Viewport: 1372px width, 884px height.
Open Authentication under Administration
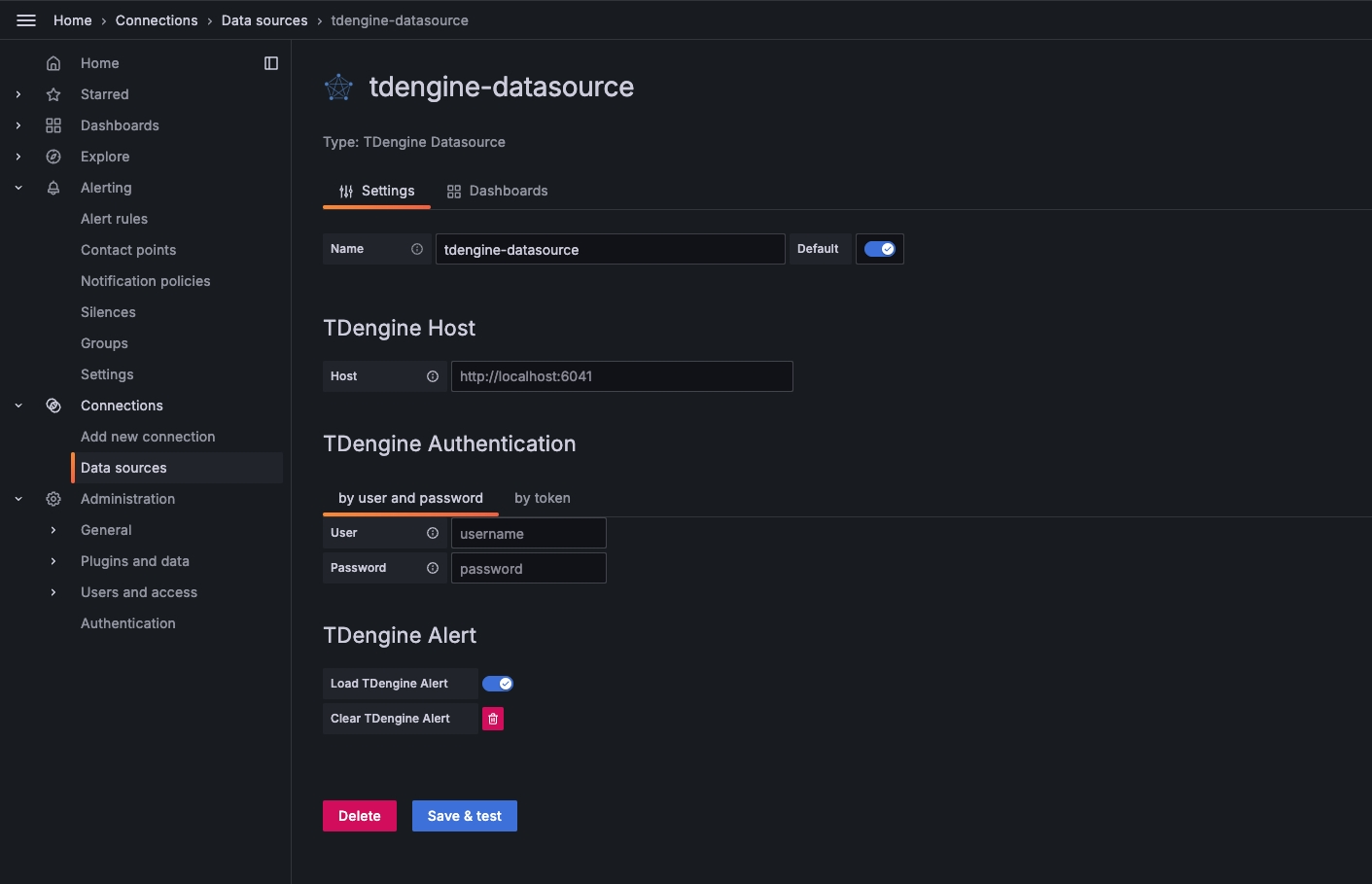[128, 623]
